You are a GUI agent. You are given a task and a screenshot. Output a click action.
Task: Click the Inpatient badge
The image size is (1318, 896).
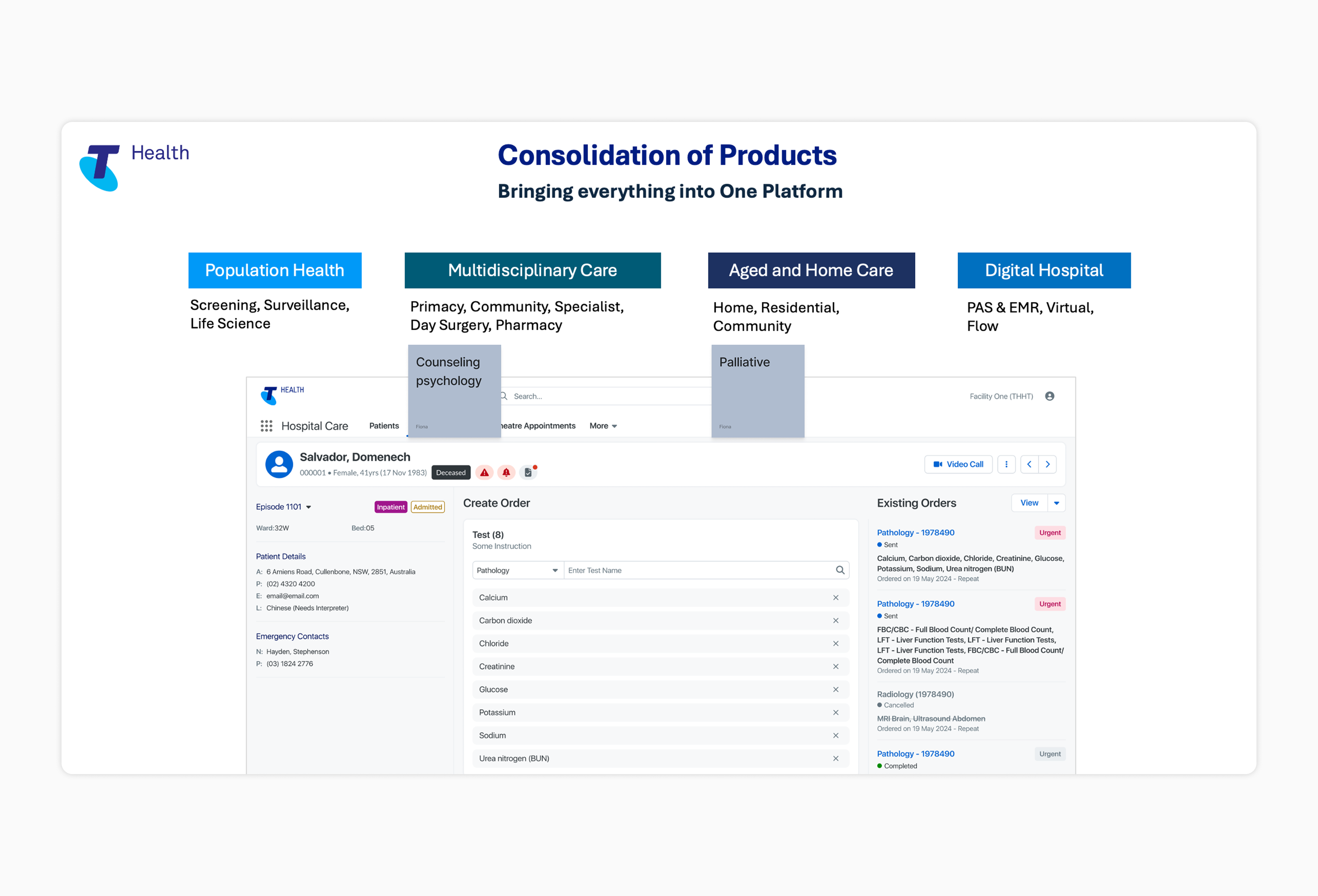[391, 507]
